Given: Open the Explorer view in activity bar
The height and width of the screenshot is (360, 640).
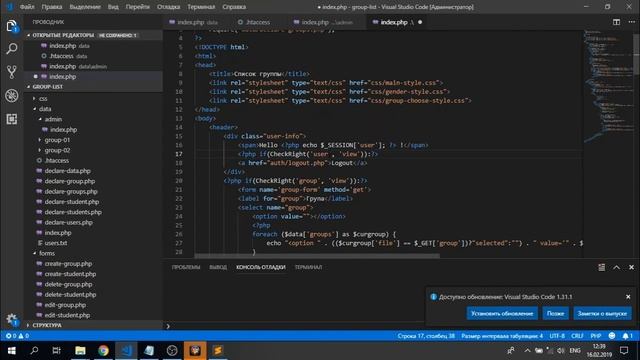Looking at the screenshot, I should (12, 27).
